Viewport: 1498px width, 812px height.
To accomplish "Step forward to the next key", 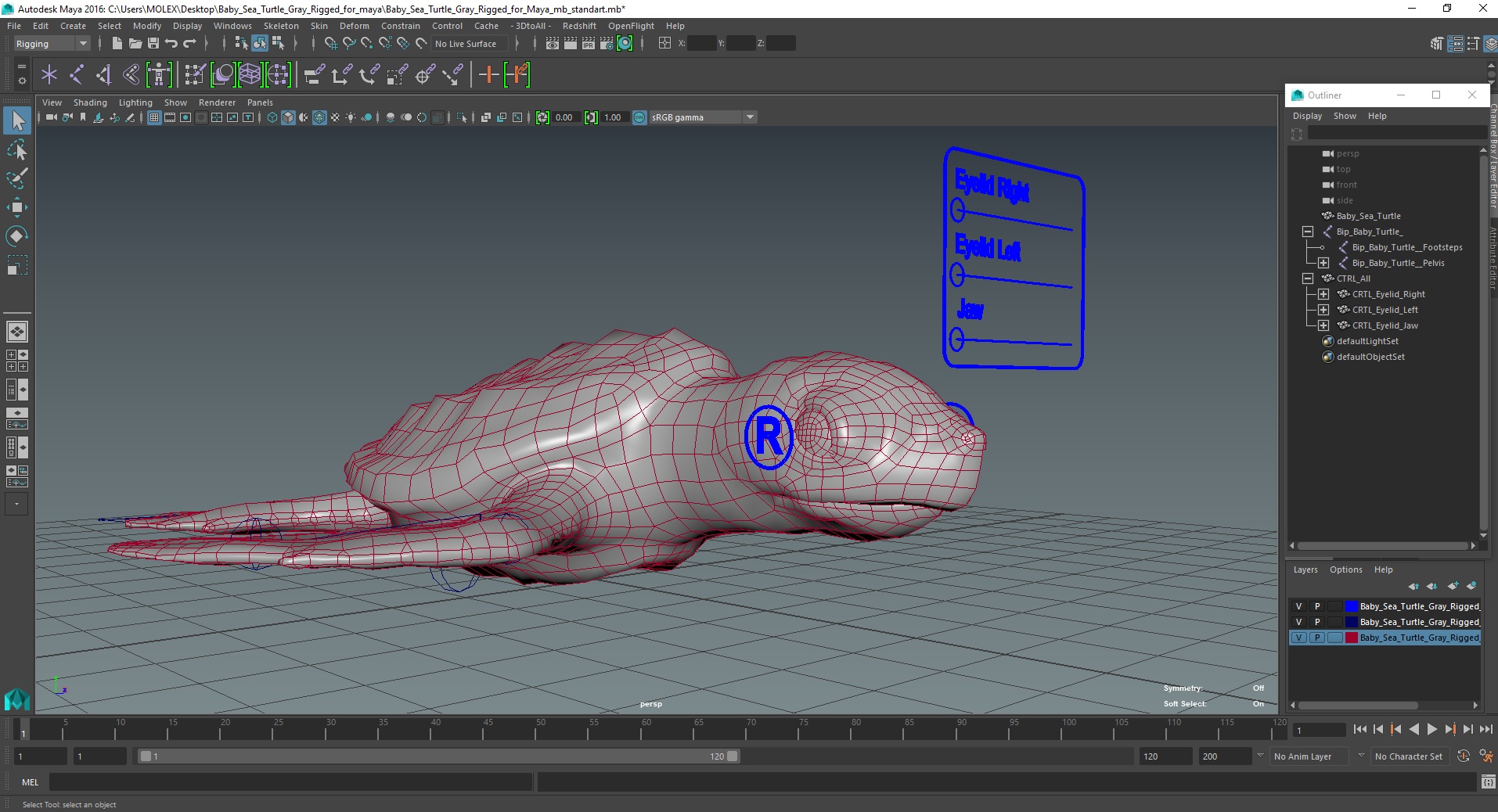I will pos(1449,729).
